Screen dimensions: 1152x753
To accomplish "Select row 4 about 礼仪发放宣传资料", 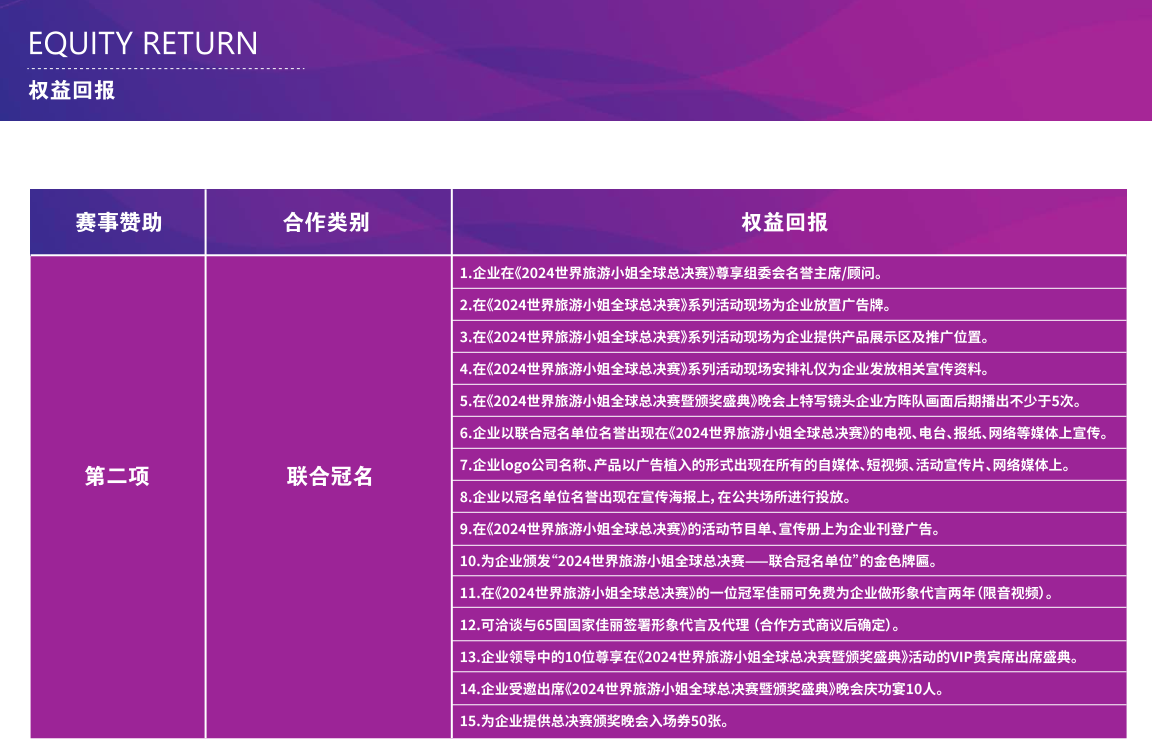I will pos(789,369).
